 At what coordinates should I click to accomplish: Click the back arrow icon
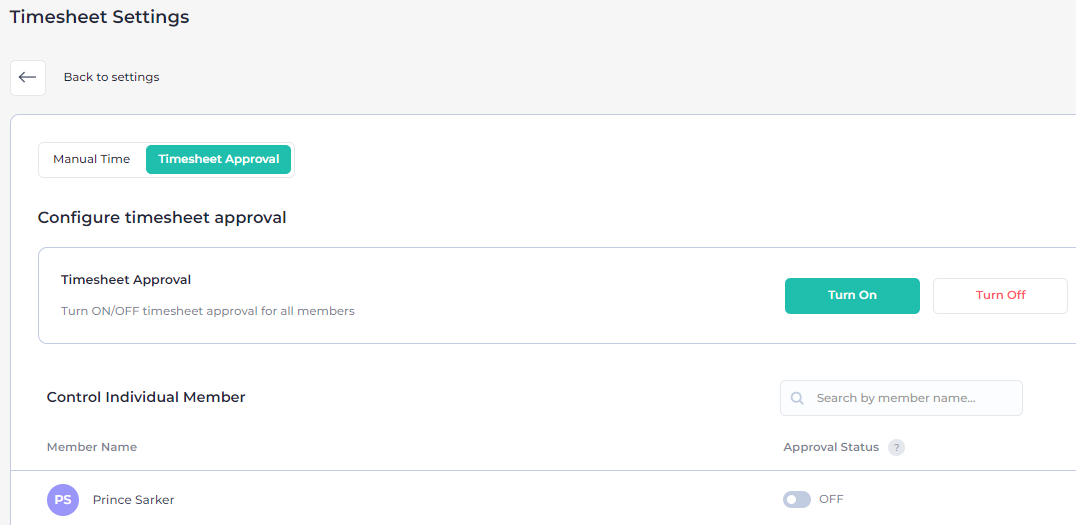click(28, 77)
